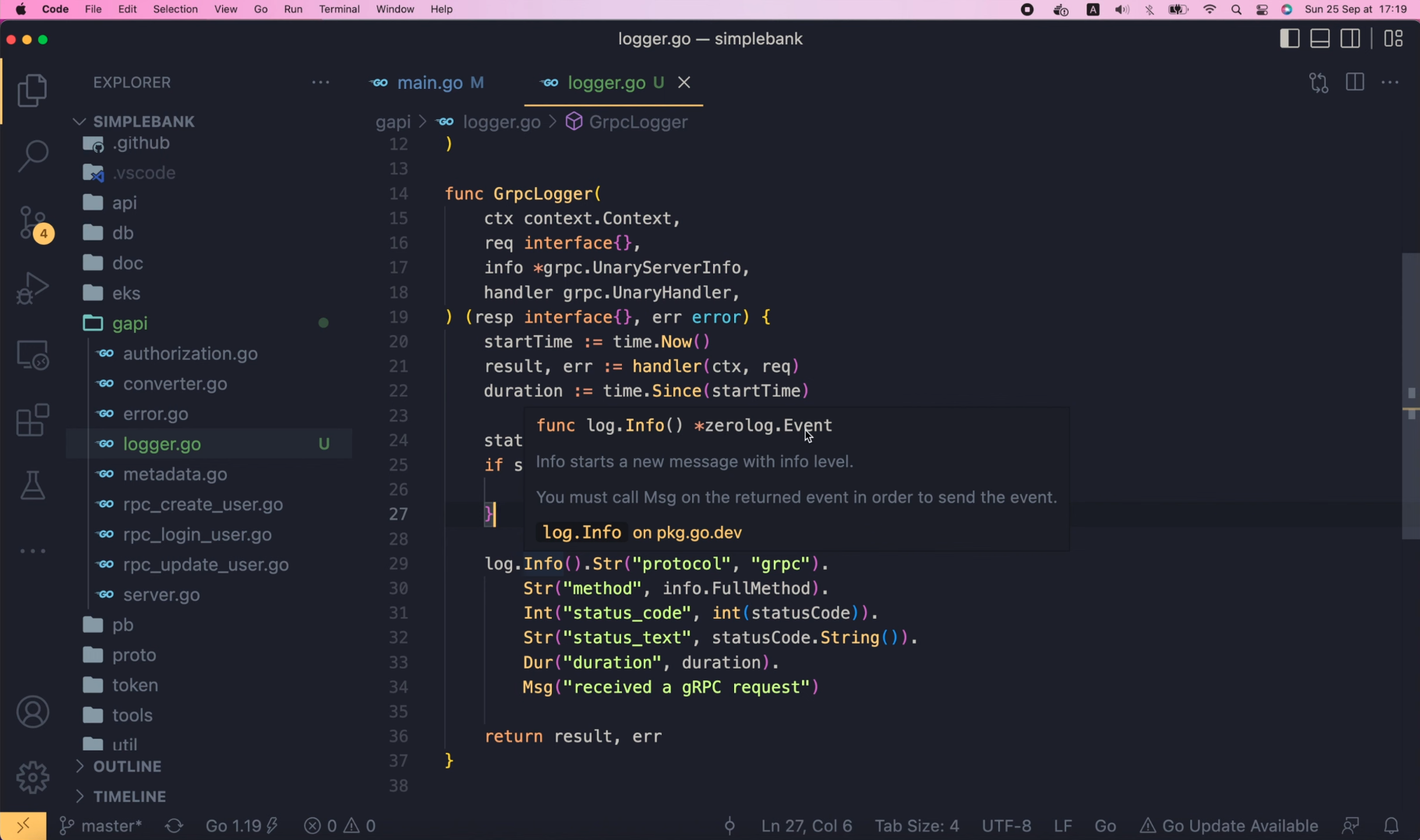Open macOS Spotlight search icon
The width and height of the screenshot is (1420, 840).
(x=1236, y=9)
